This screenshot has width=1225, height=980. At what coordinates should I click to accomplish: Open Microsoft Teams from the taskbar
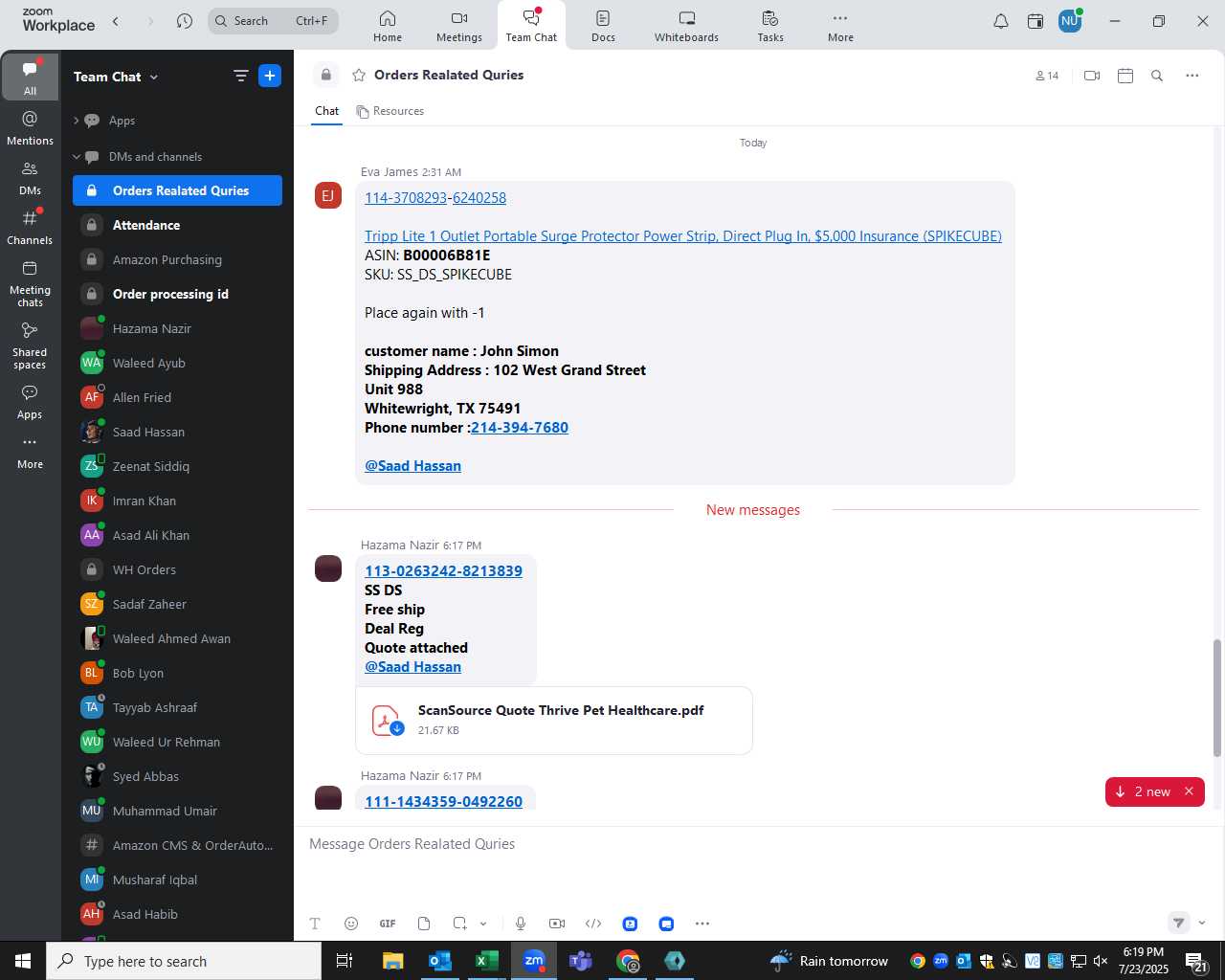coord(580,961)
